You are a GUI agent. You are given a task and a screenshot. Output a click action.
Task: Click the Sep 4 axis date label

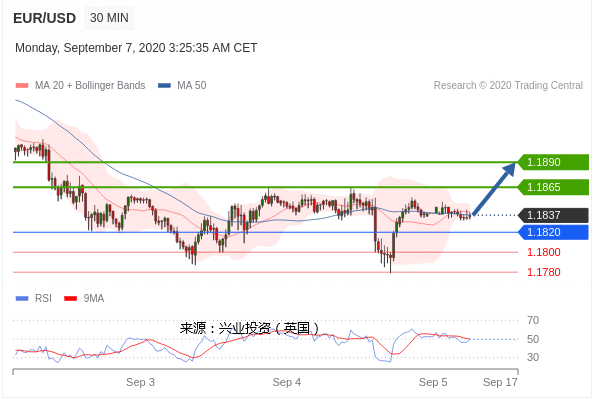pyautogui.click(x=287, y=382)
